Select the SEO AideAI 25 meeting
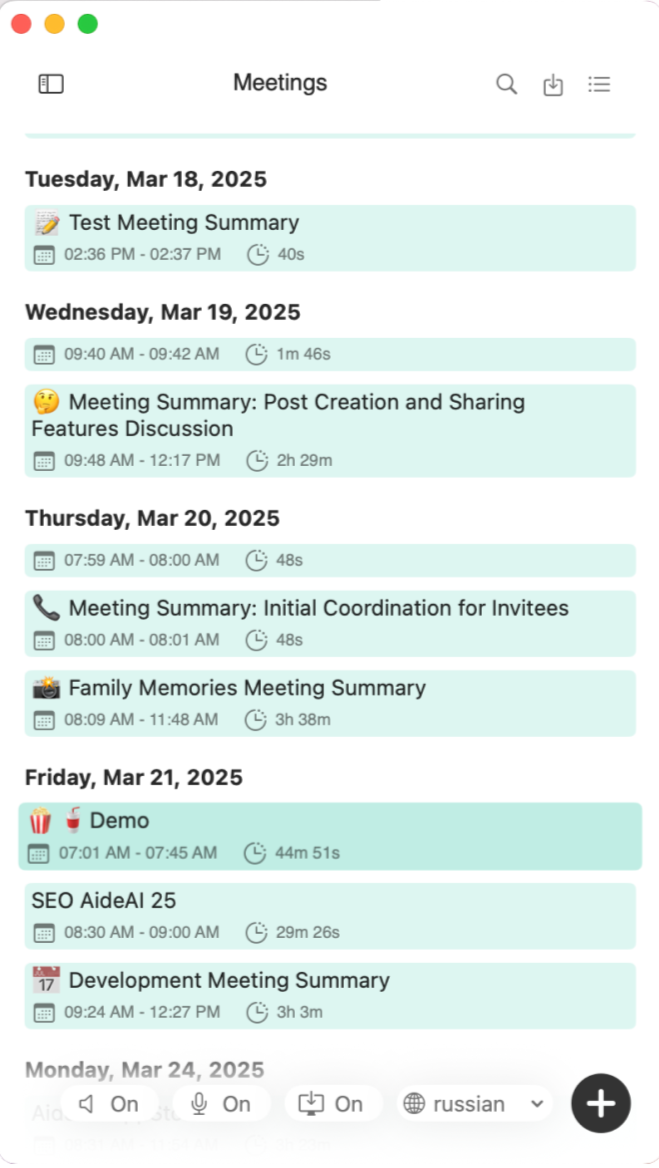The width and height of the screenshot is (659, 1168). [x=330, y=916]
